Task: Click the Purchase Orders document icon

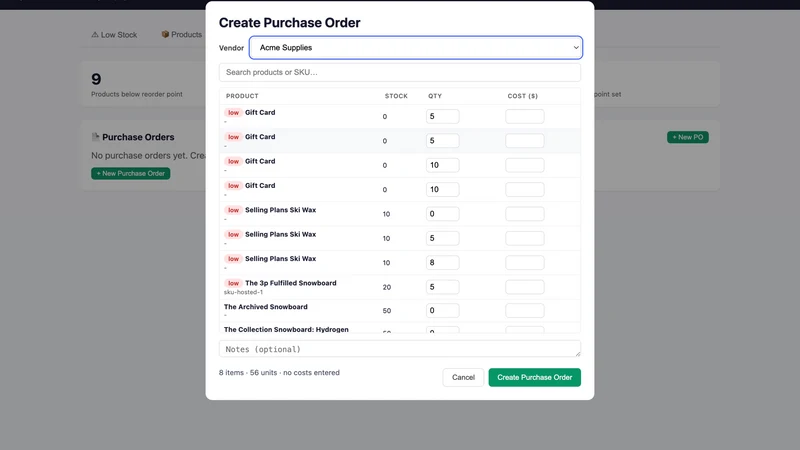Action: pos(95,137)
